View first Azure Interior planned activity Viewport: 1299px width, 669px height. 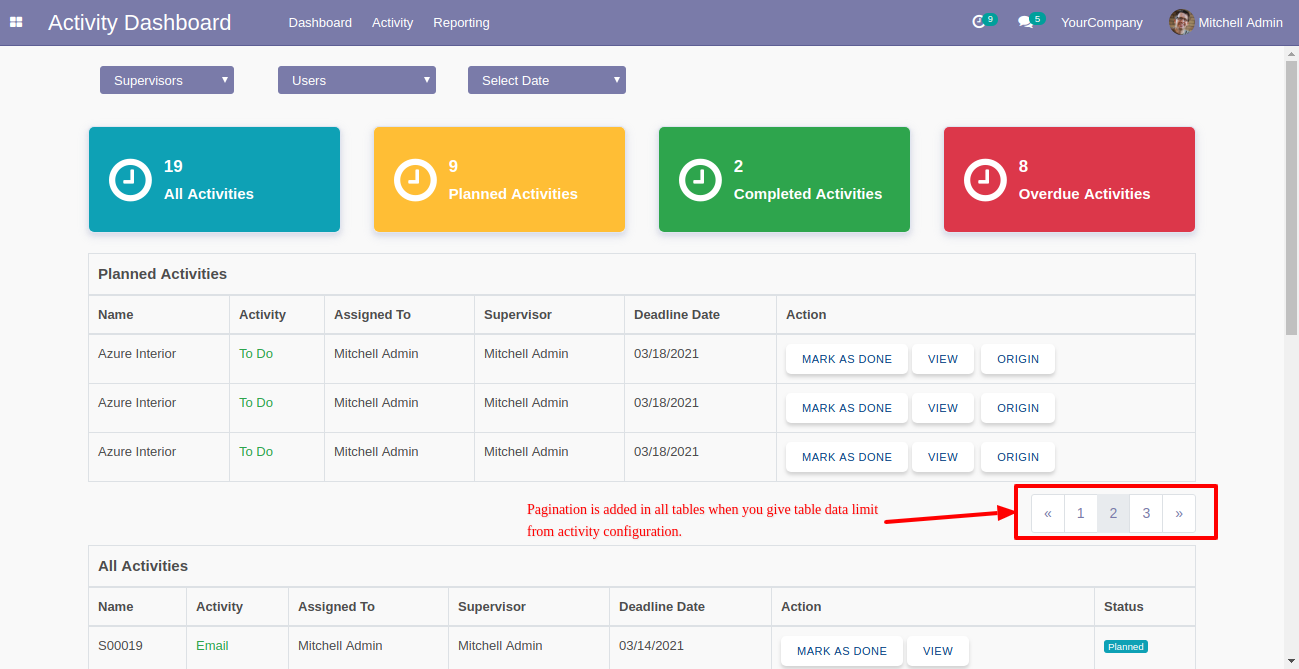click(943, 359)
